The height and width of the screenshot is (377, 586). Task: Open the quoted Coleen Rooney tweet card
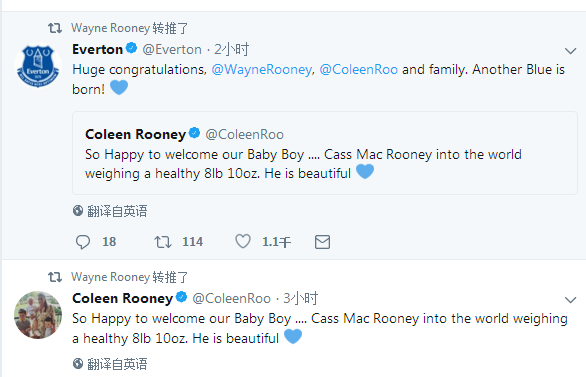point(325,153)
